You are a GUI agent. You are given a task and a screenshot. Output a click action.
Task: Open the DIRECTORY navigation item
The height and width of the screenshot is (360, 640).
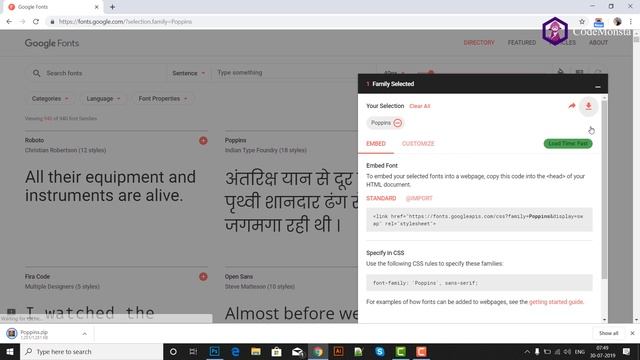[479, 42]
